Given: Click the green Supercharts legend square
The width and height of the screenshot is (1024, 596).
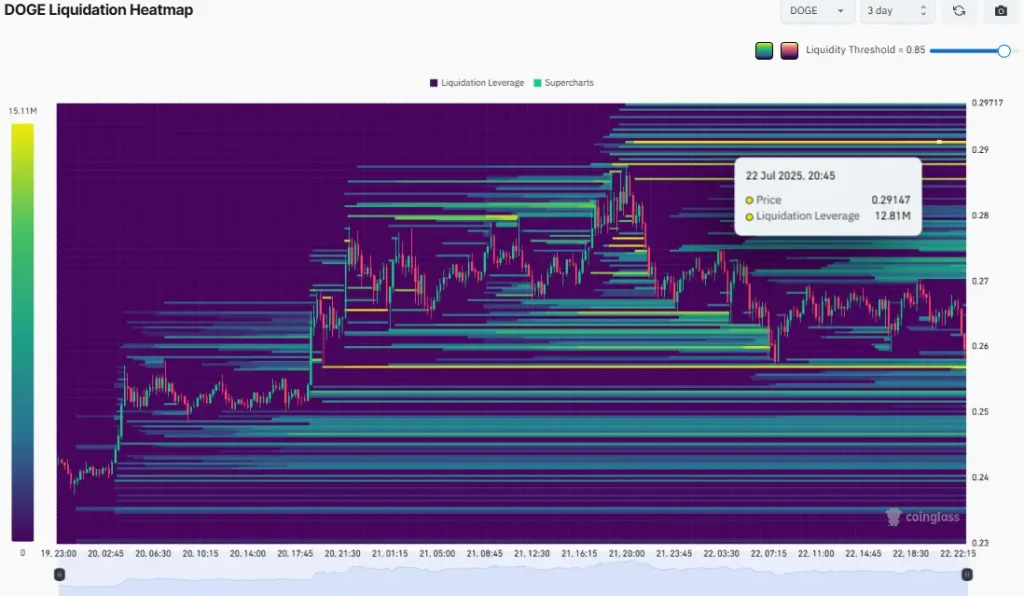Looking at the screenshot, I should [538, 83].
